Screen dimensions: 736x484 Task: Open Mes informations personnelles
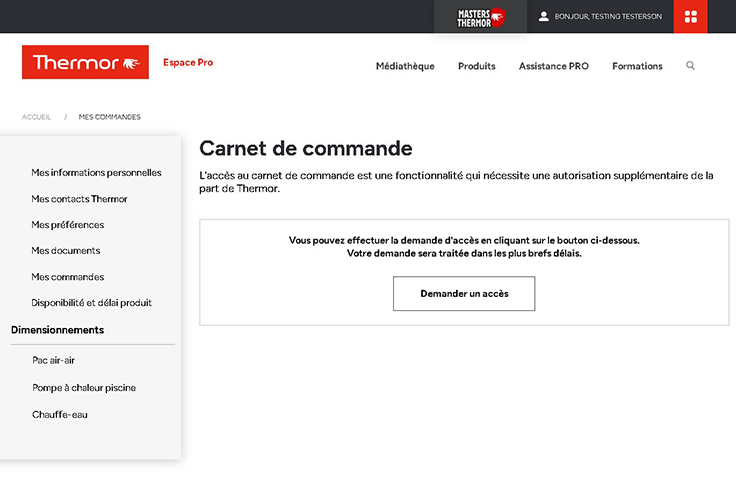click(x=96, y=173)
